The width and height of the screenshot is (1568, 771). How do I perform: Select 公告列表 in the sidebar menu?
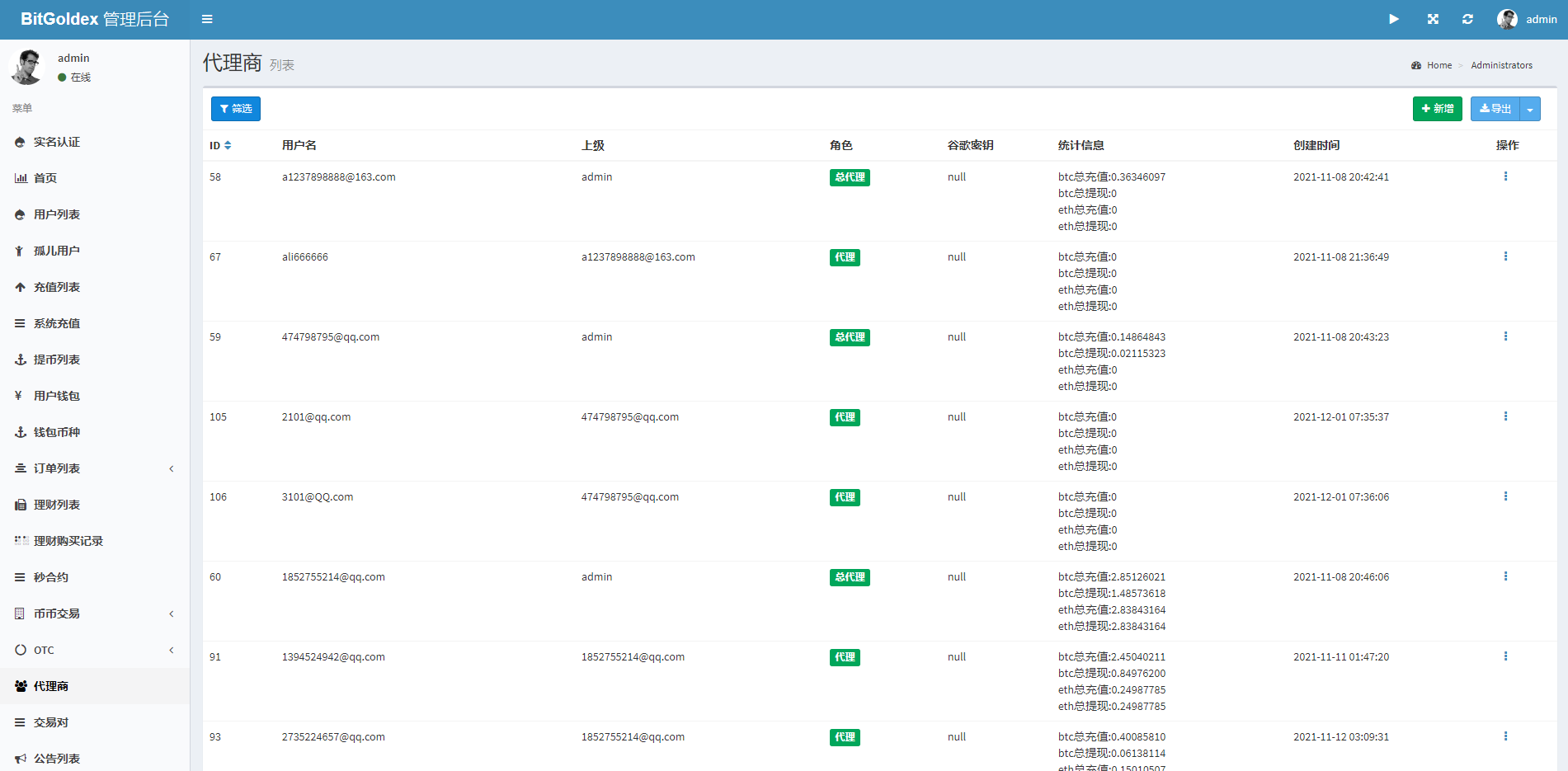[x=58, y=758]
